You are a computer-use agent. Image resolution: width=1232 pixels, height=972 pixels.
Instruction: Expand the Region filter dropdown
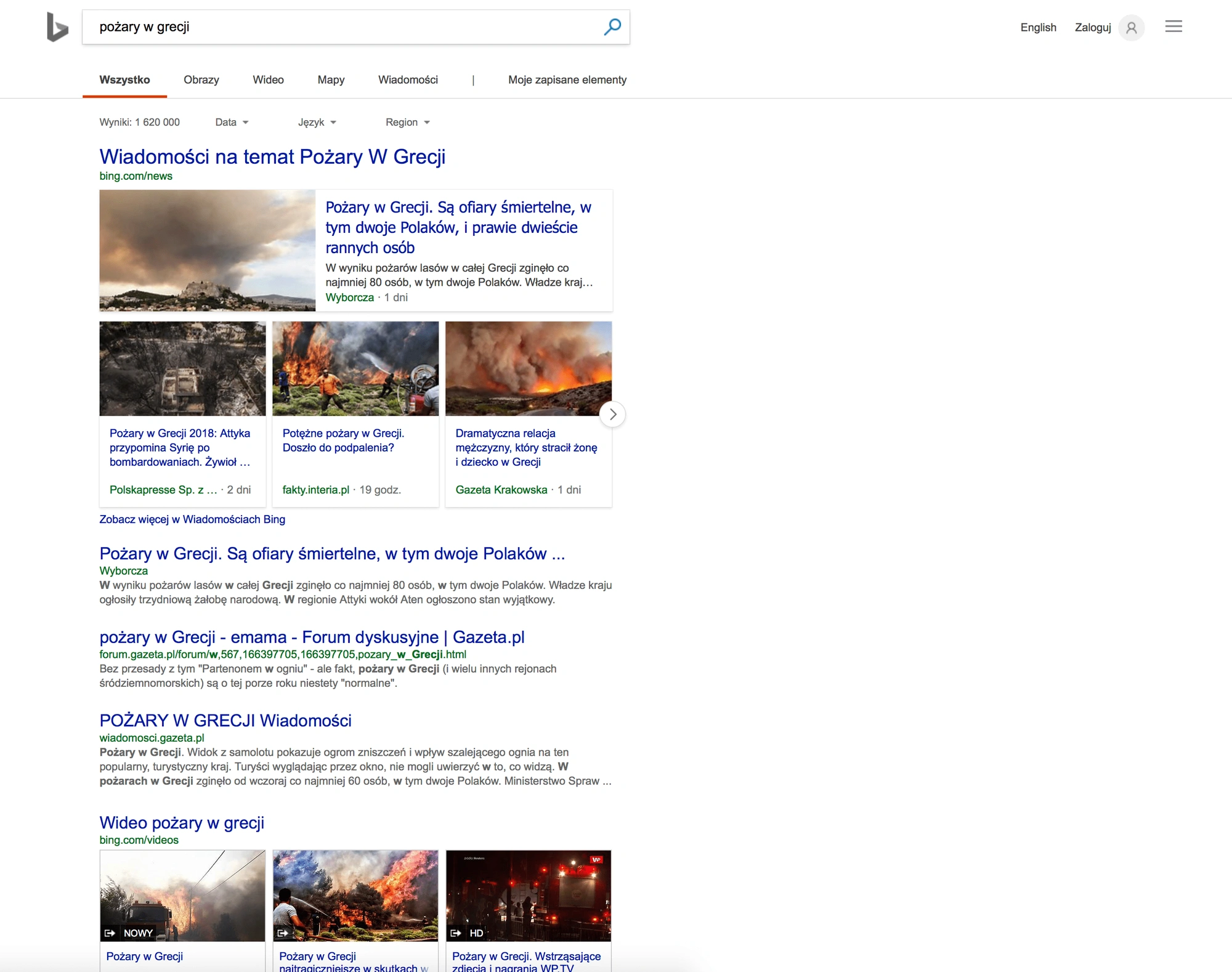(x=408, y=122)
